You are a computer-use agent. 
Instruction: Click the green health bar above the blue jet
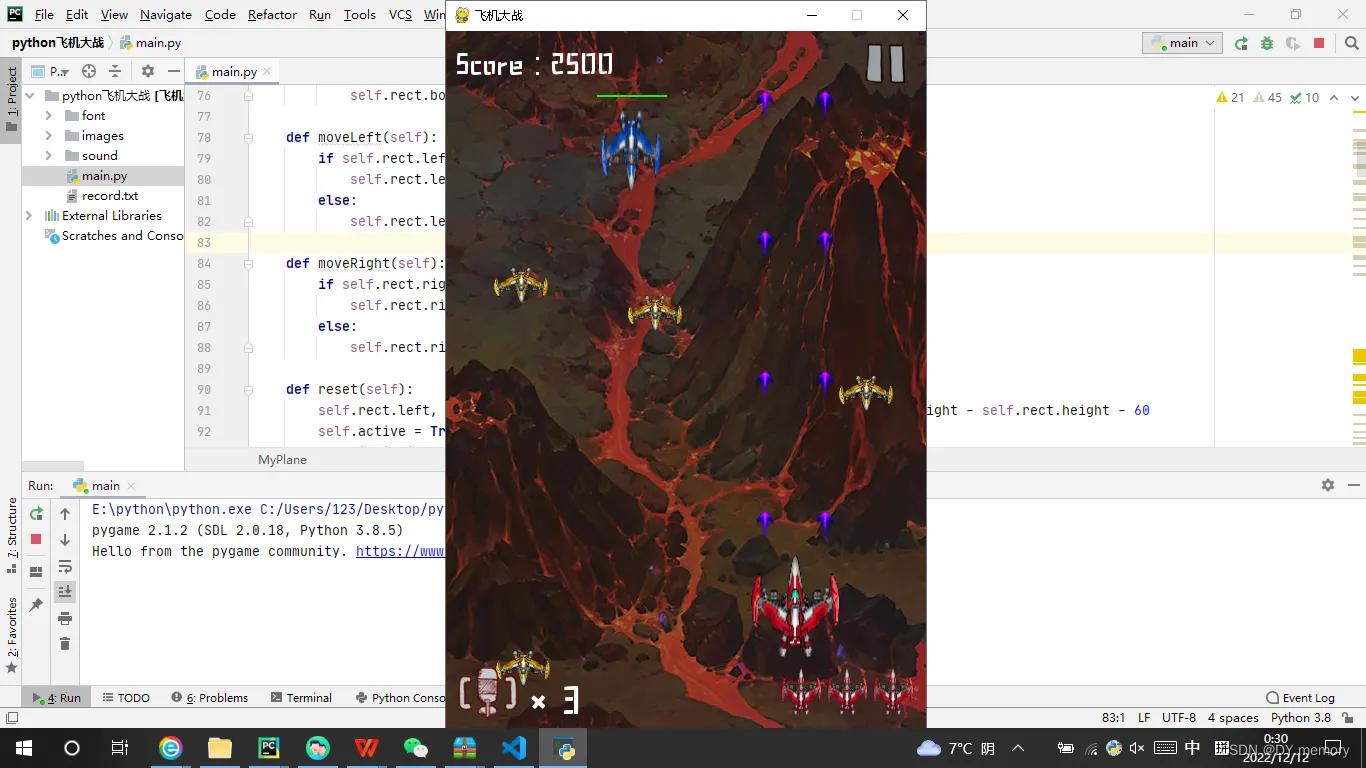[x=631, y=95]
